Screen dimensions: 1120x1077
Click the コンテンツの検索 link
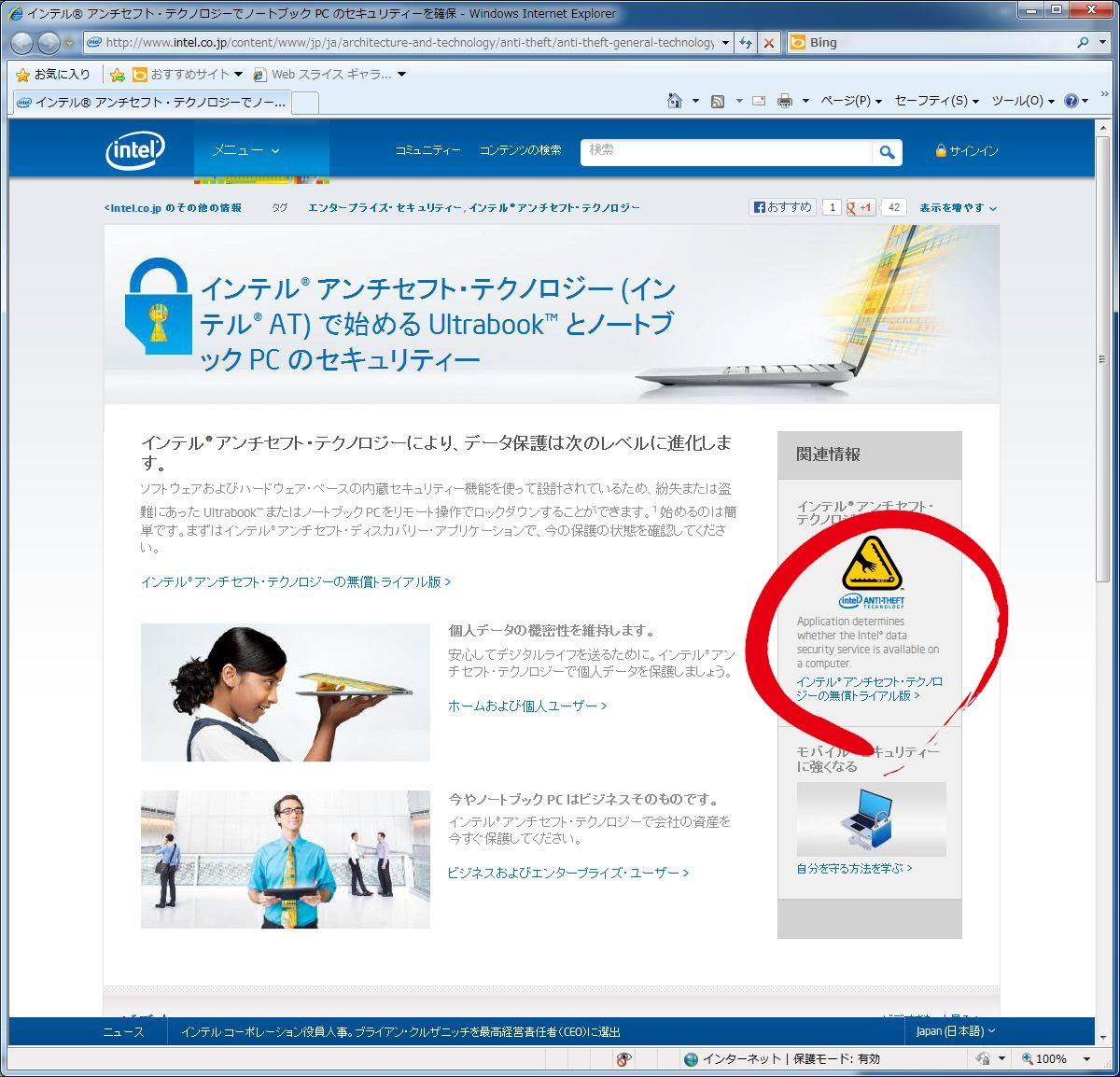click(x=521, y=150)
